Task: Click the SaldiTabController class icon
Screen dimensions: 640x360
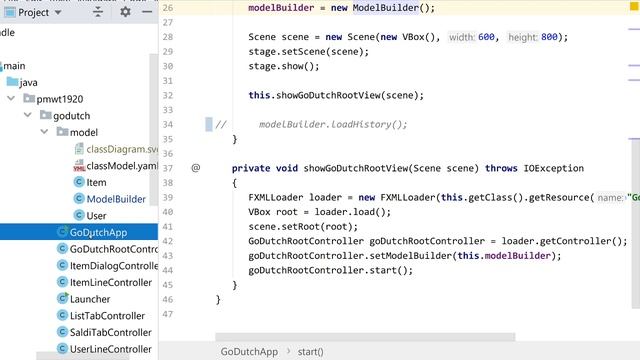Action: tap(62, 332)
